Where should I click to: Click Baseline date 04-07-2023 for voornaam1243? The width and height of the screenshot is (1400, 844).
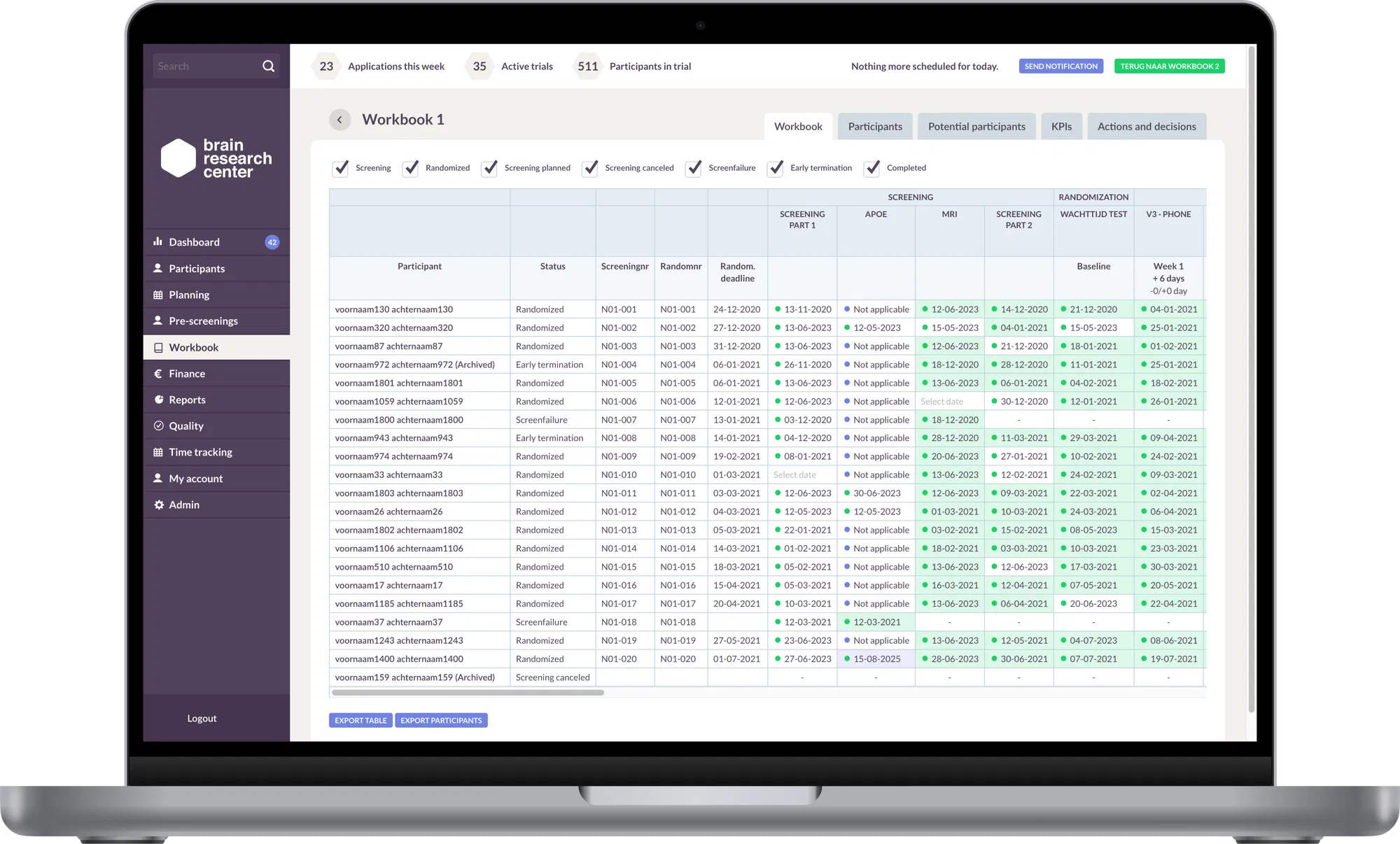(x=1093, y=640)
